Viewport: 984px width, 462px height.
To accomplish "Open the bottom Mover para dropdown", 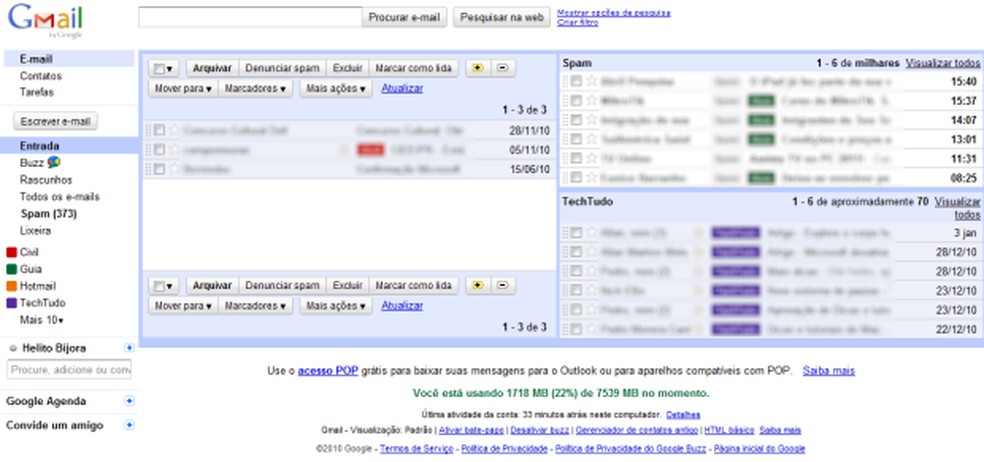I will 183,306.
